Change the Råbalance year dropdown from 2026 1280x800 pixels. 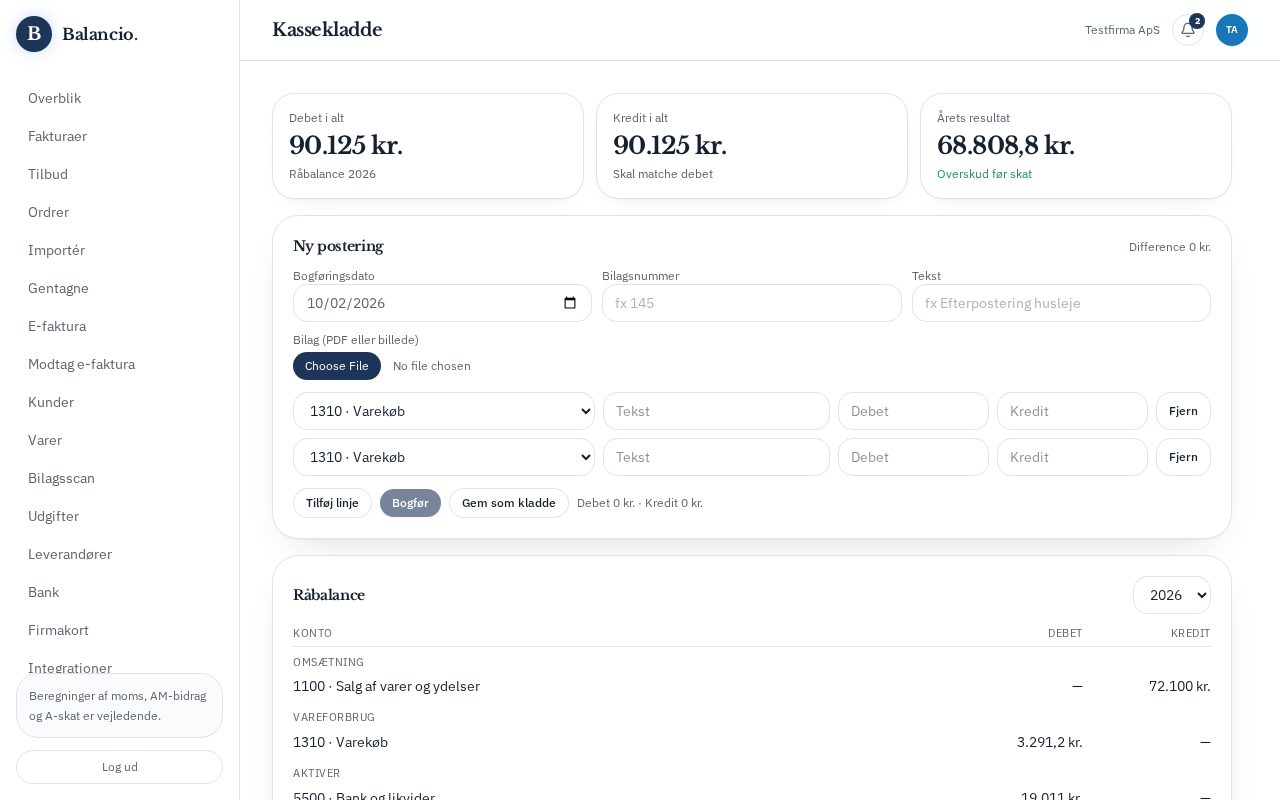click(x=1172, y=595)
